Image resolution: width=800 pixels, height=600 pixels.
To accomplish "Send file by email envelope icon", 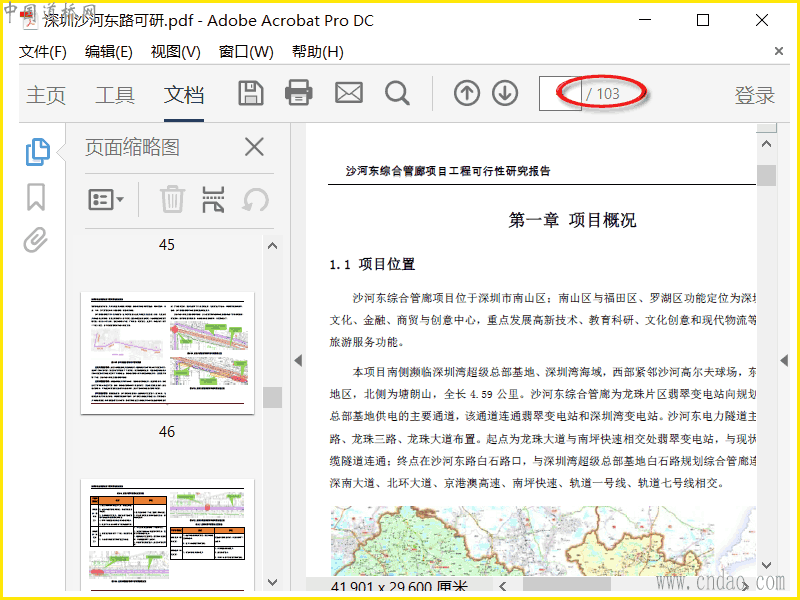I will (x=348, y=93).
